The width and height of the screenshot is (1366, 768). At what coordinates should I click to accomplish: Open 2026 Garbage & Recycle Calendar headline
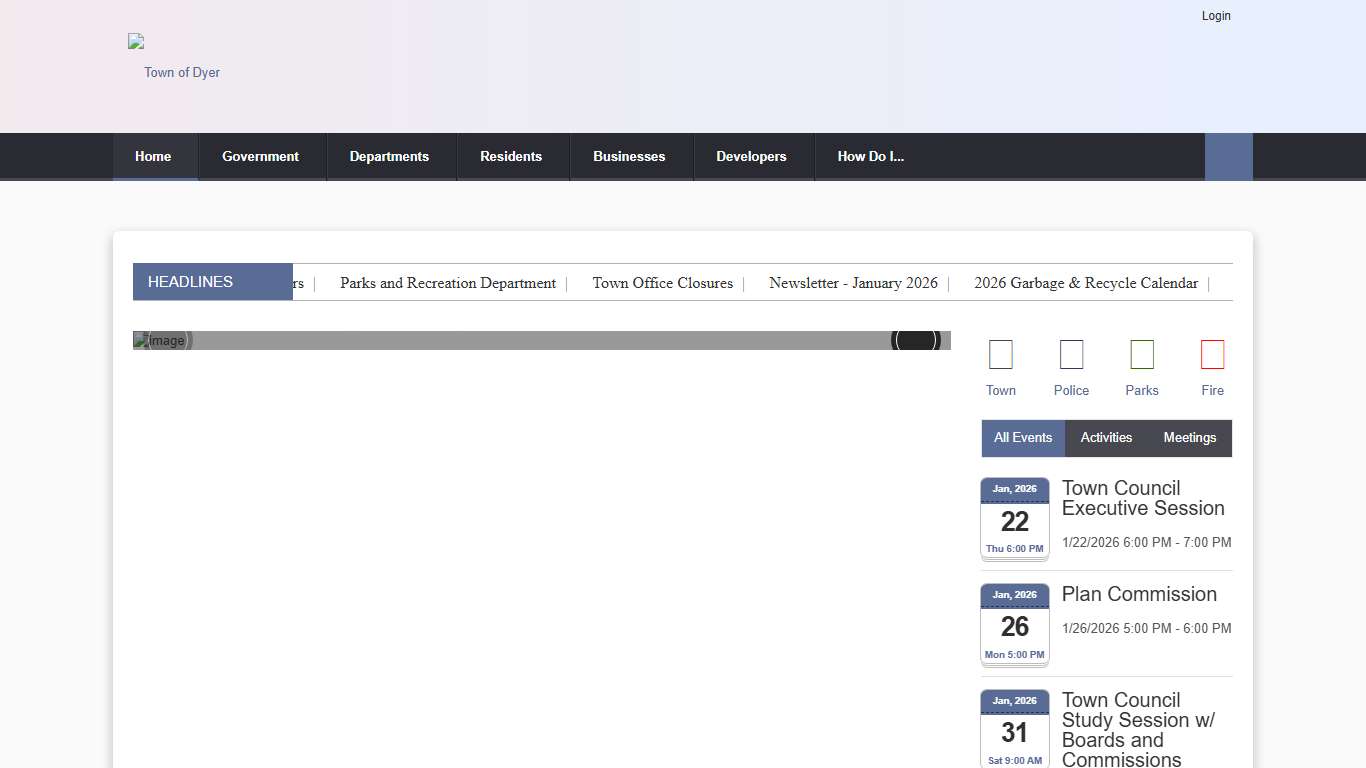click(x=1085, y=283)
